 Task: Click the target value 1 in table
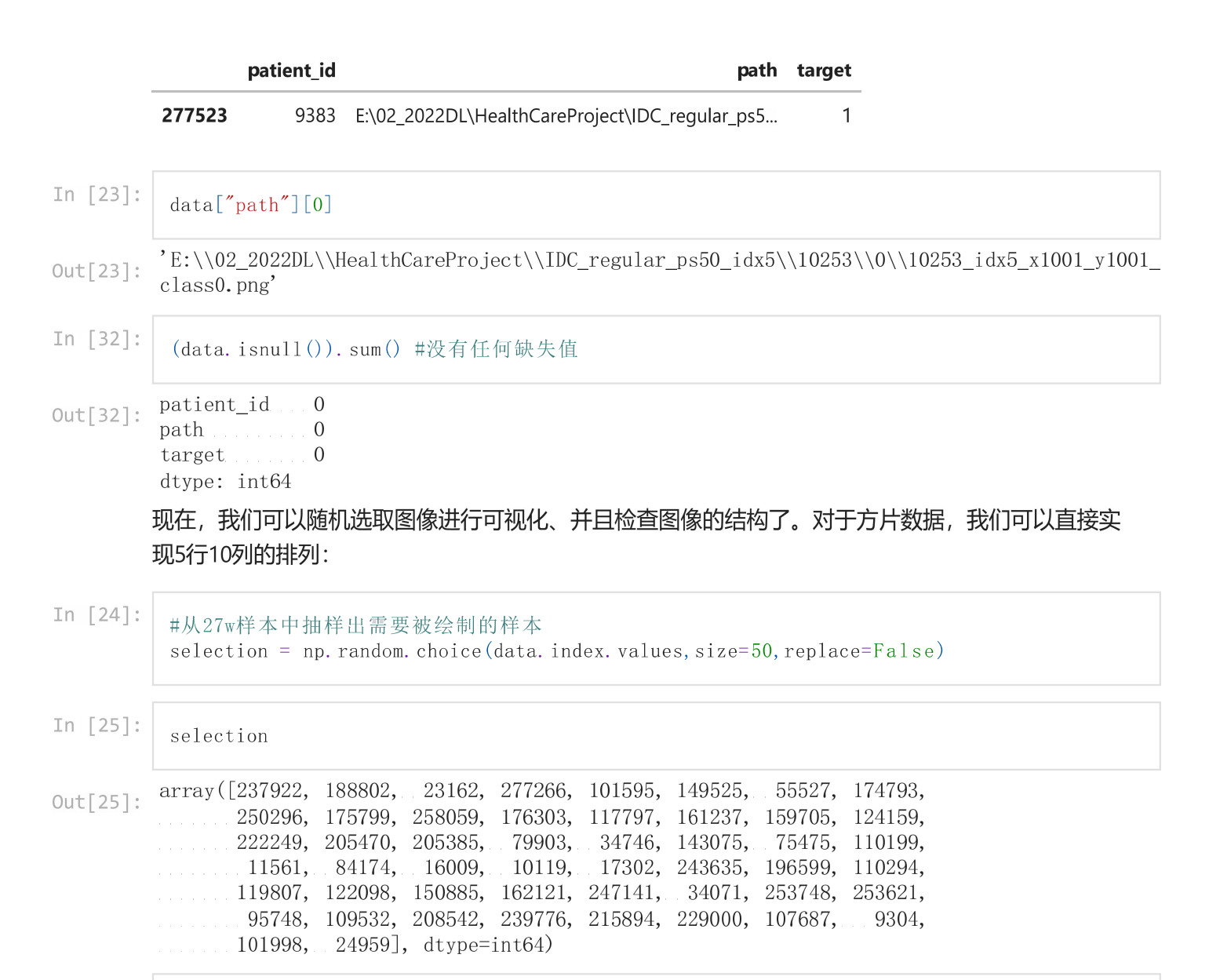(x=847, y=115)
